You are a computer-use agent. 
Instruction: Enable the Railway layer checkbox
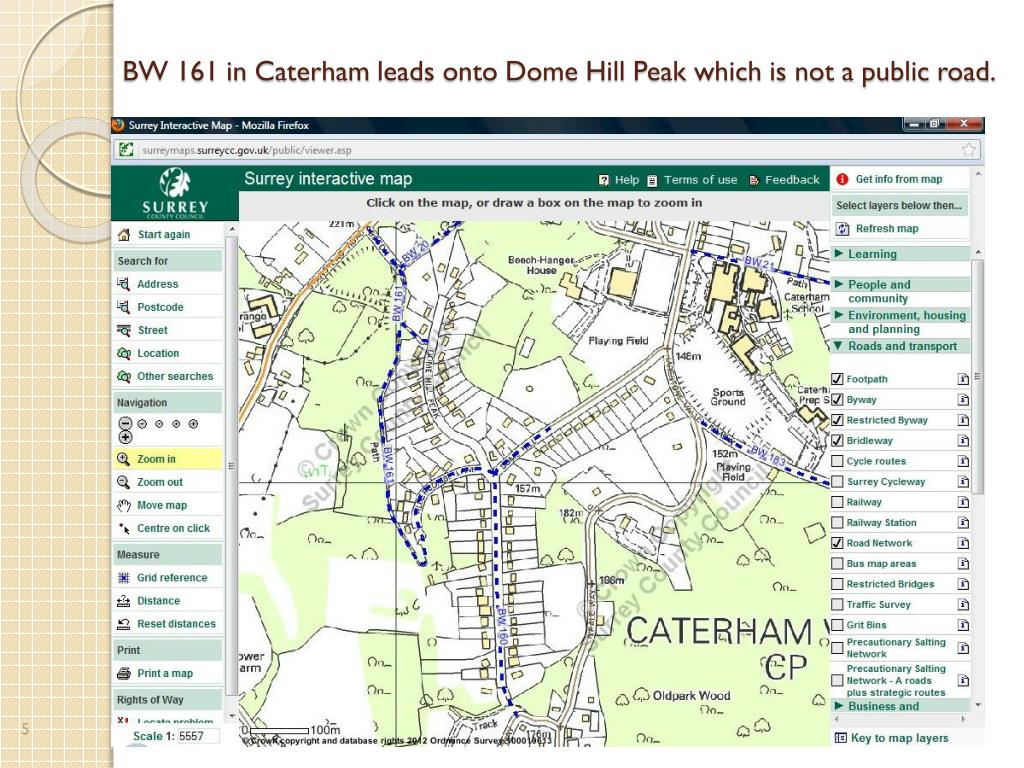pos(837,502)
